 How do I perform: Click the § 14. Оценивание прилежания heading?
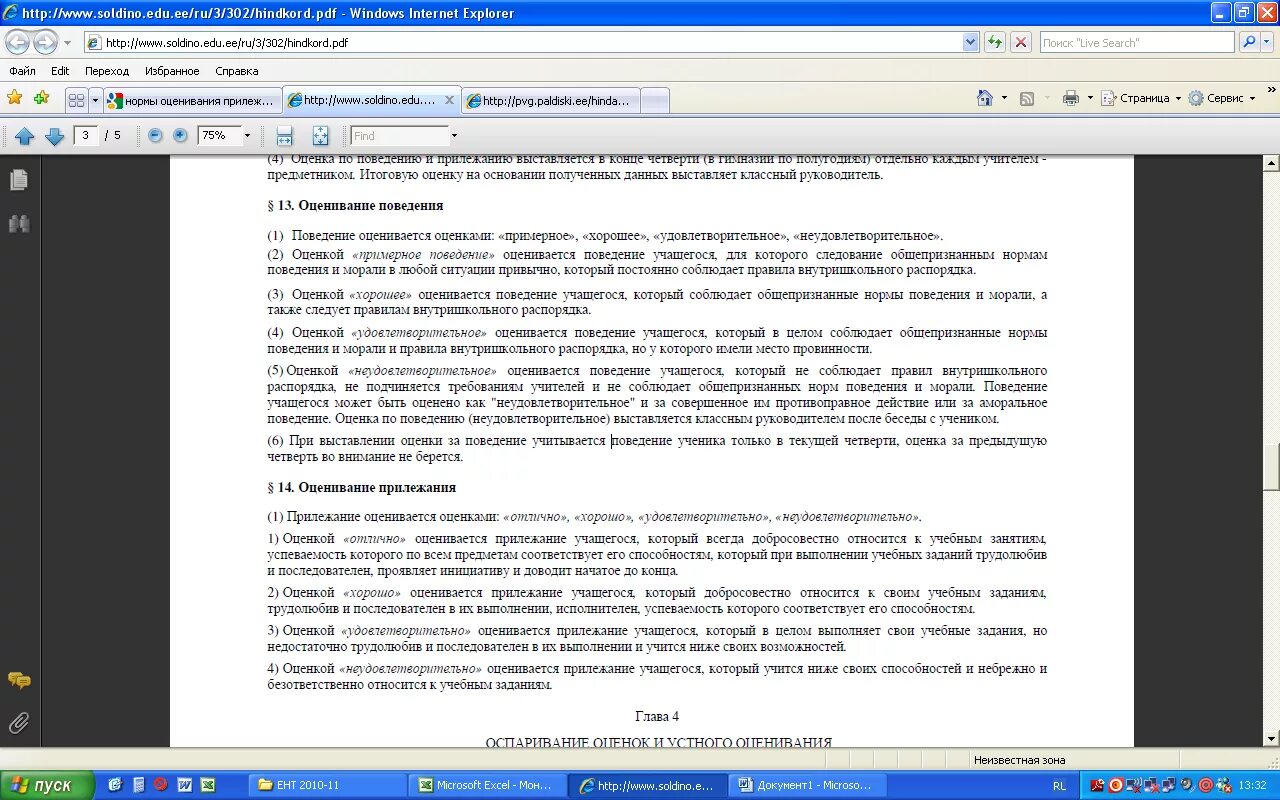click(x=361, y=488)
